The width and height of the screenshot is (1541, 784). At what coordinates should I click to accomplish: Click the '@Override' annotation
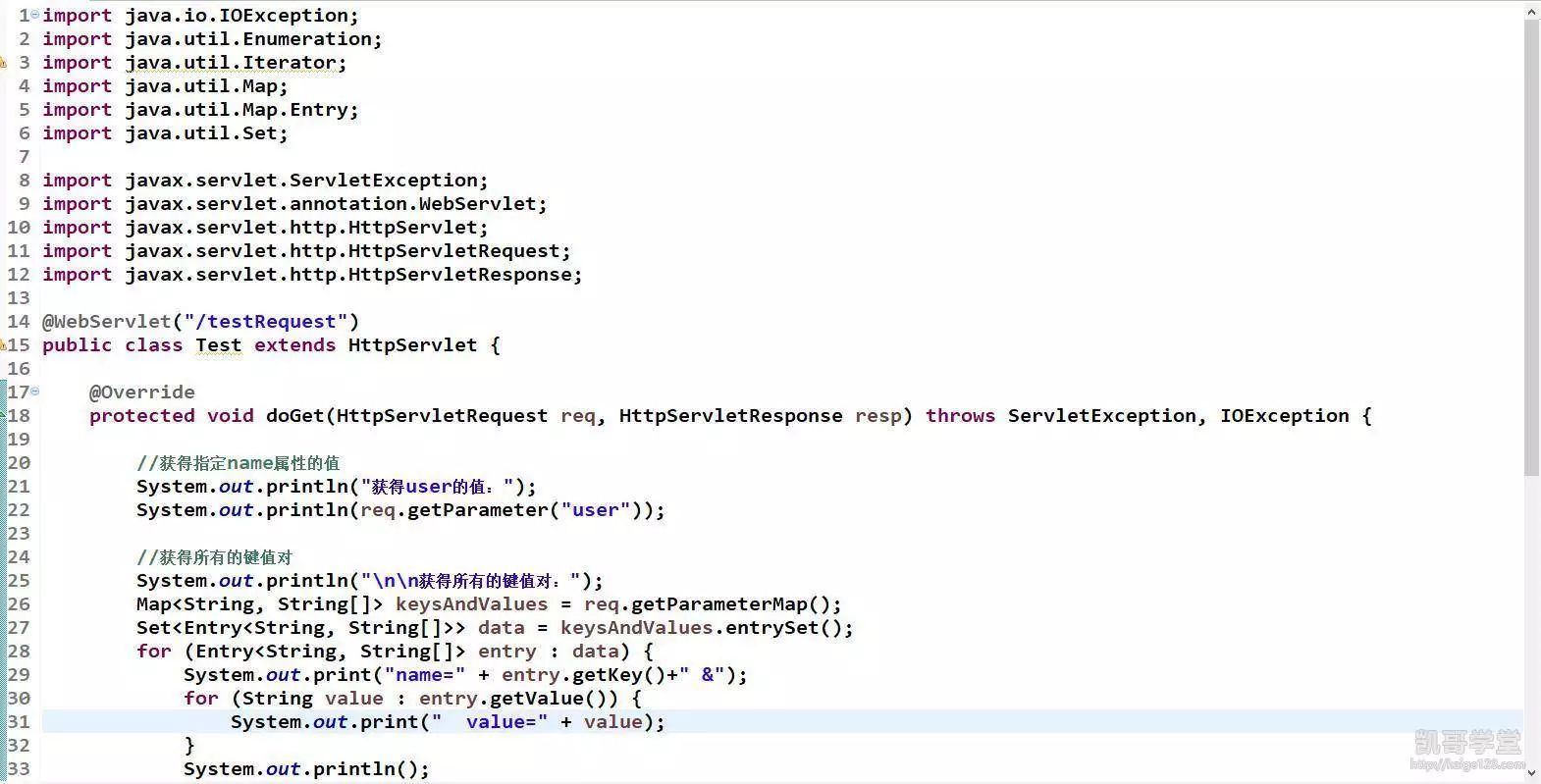pyautogui.click(x=142, y=392)
